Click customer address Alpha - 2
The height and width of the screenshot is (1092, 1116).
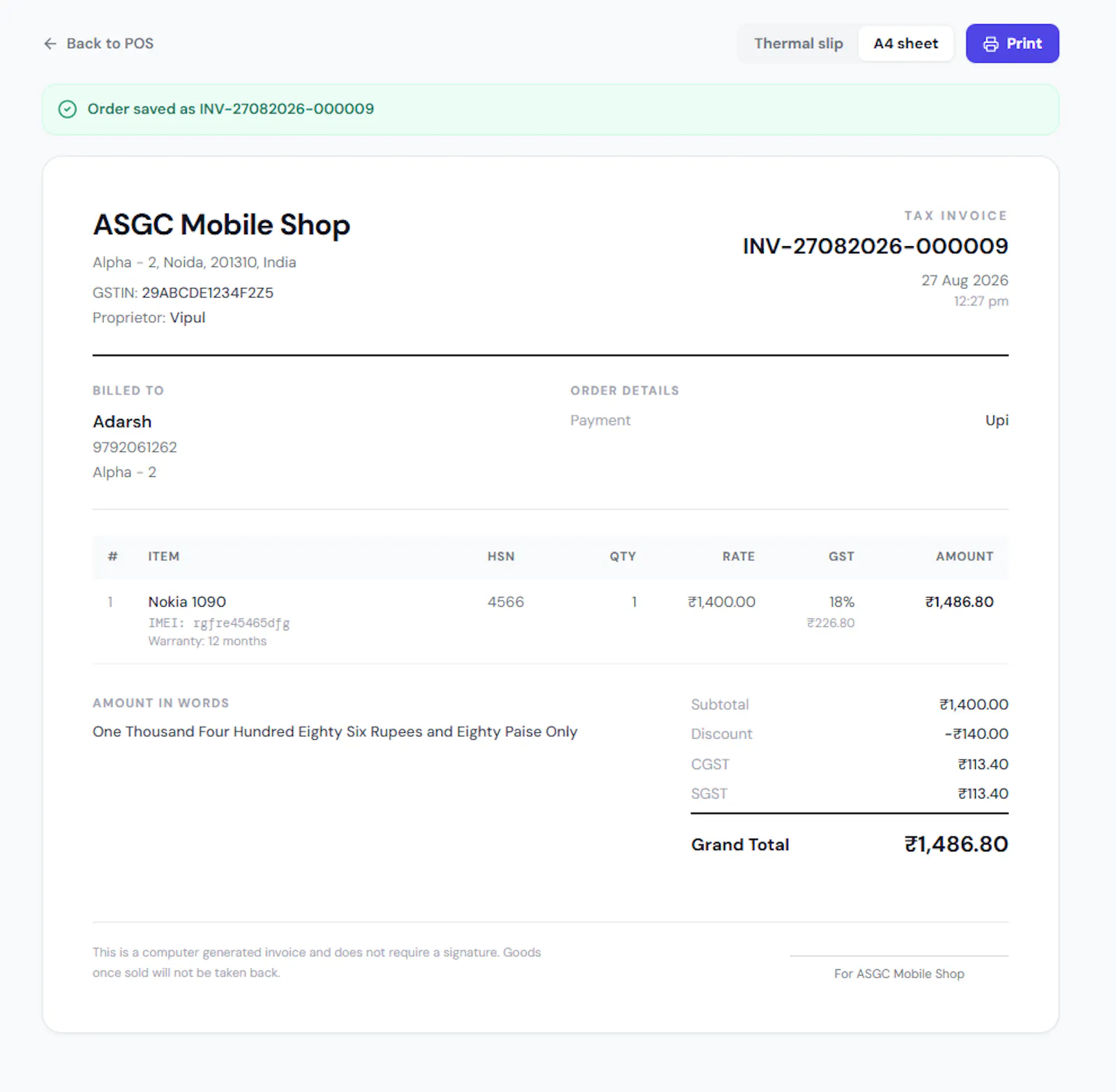pyautogui.click(x=124, y=472)
